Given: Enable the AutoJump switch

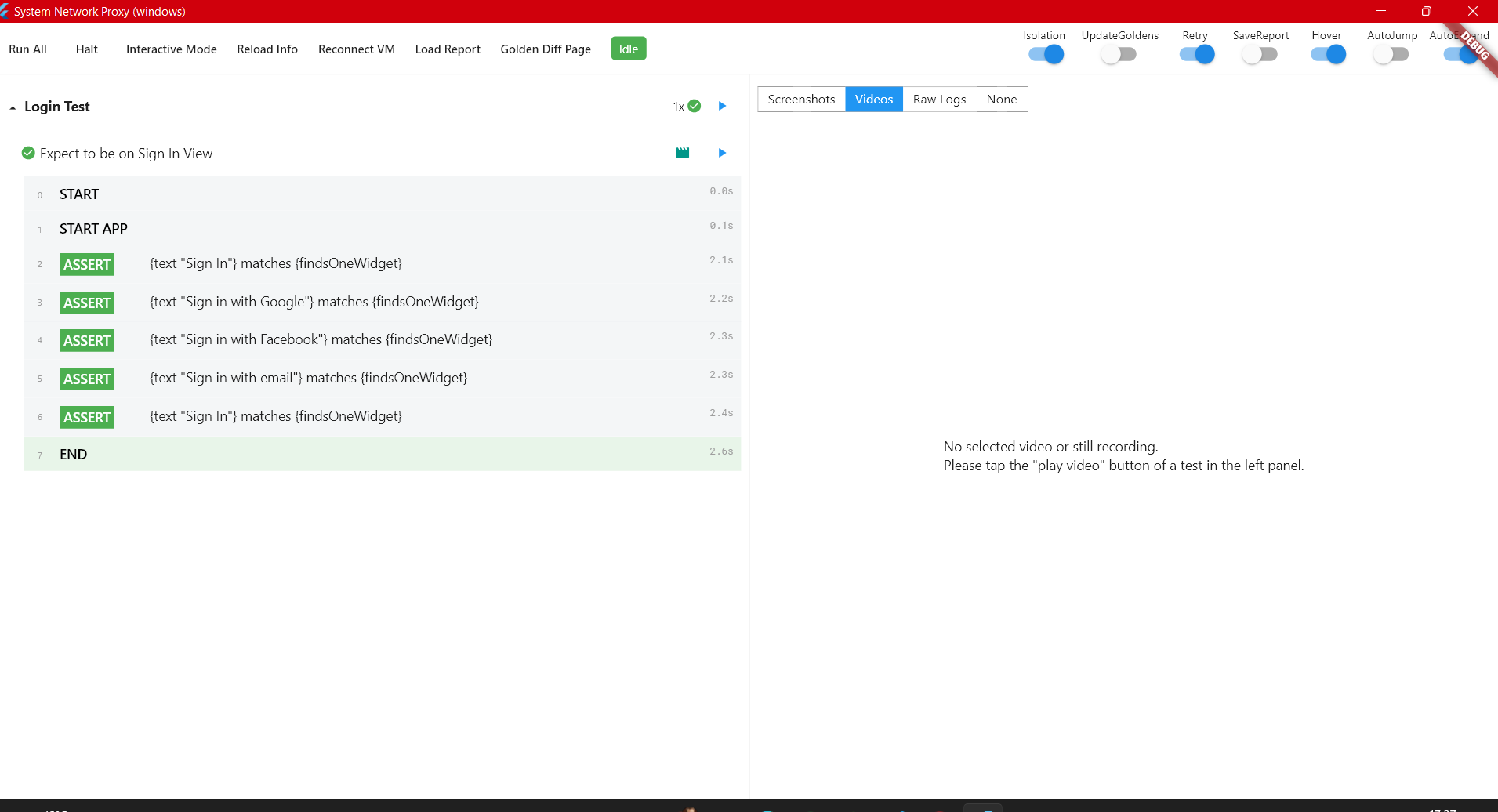Looking at the screenshot, I should [1391, 54].
